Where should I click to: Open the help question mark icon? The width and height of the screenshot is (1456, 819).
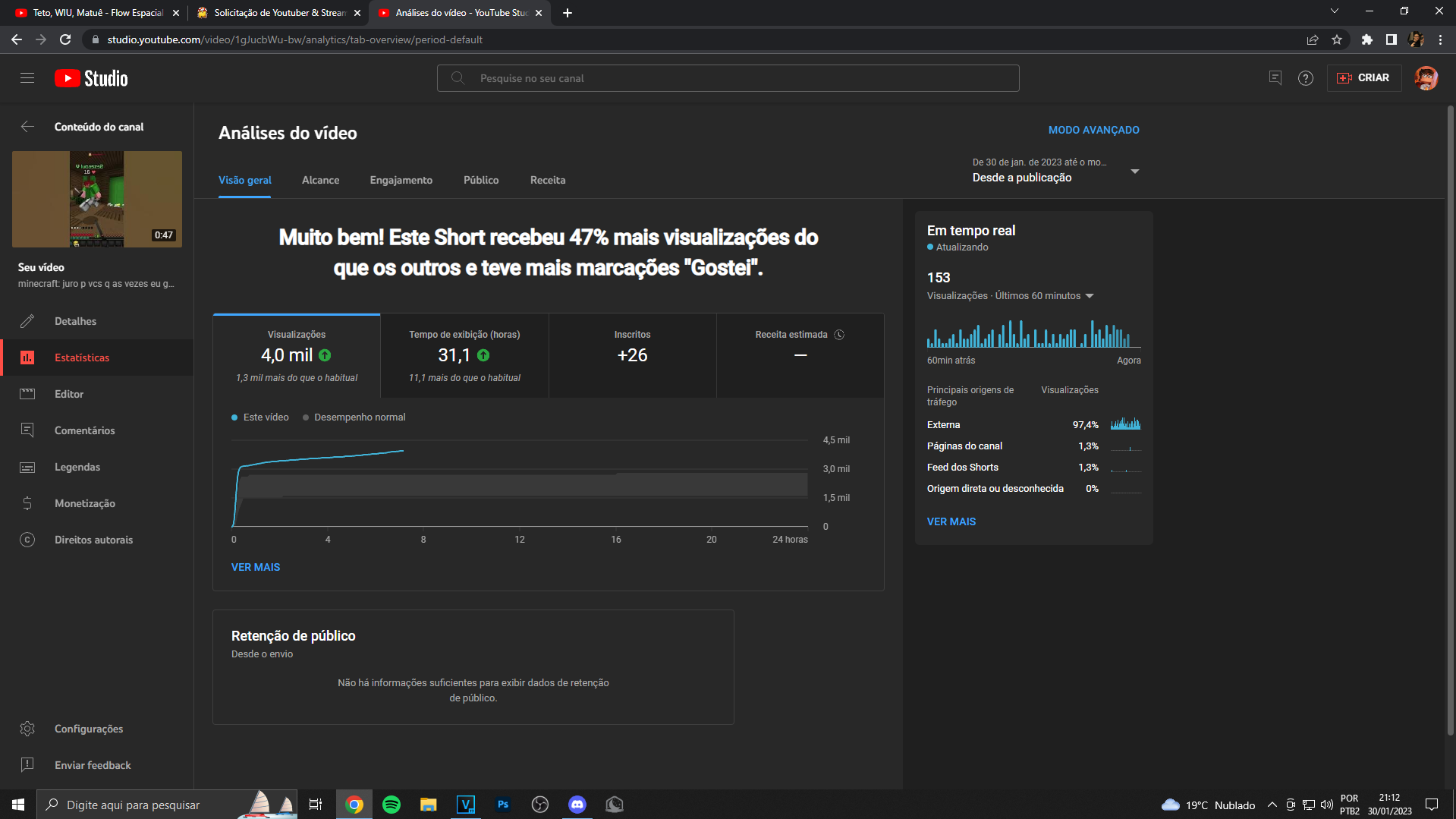(x=1306, y=78)
